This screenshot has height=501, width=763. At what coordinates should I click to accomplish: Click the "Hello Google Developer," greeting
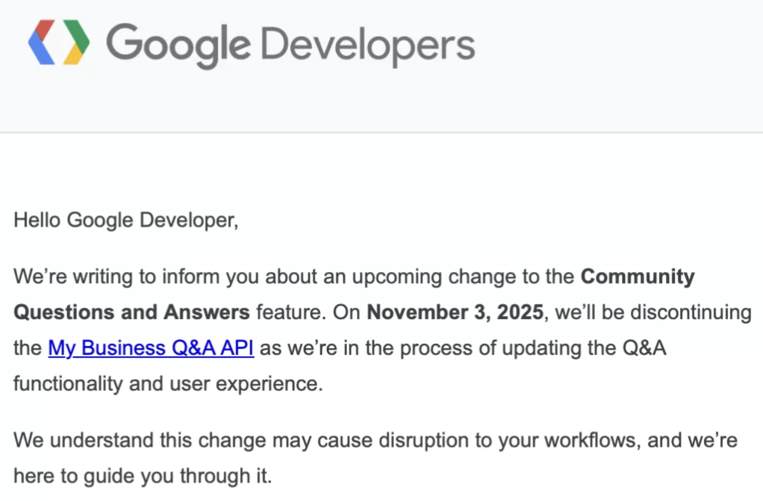click(x=126, y=220)
